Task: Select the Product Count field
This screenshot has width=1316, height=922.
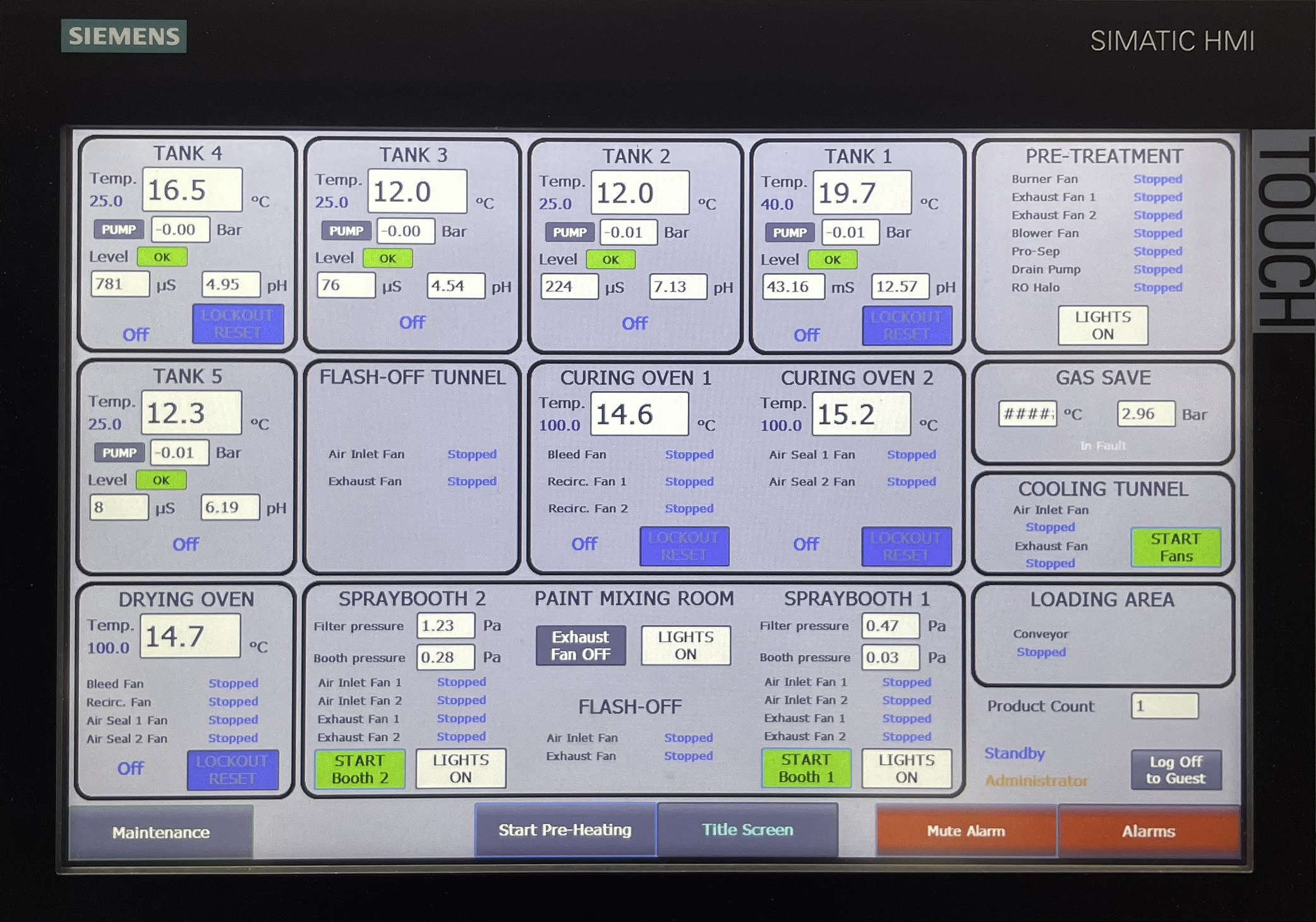Action: [x=1165, y=706]
